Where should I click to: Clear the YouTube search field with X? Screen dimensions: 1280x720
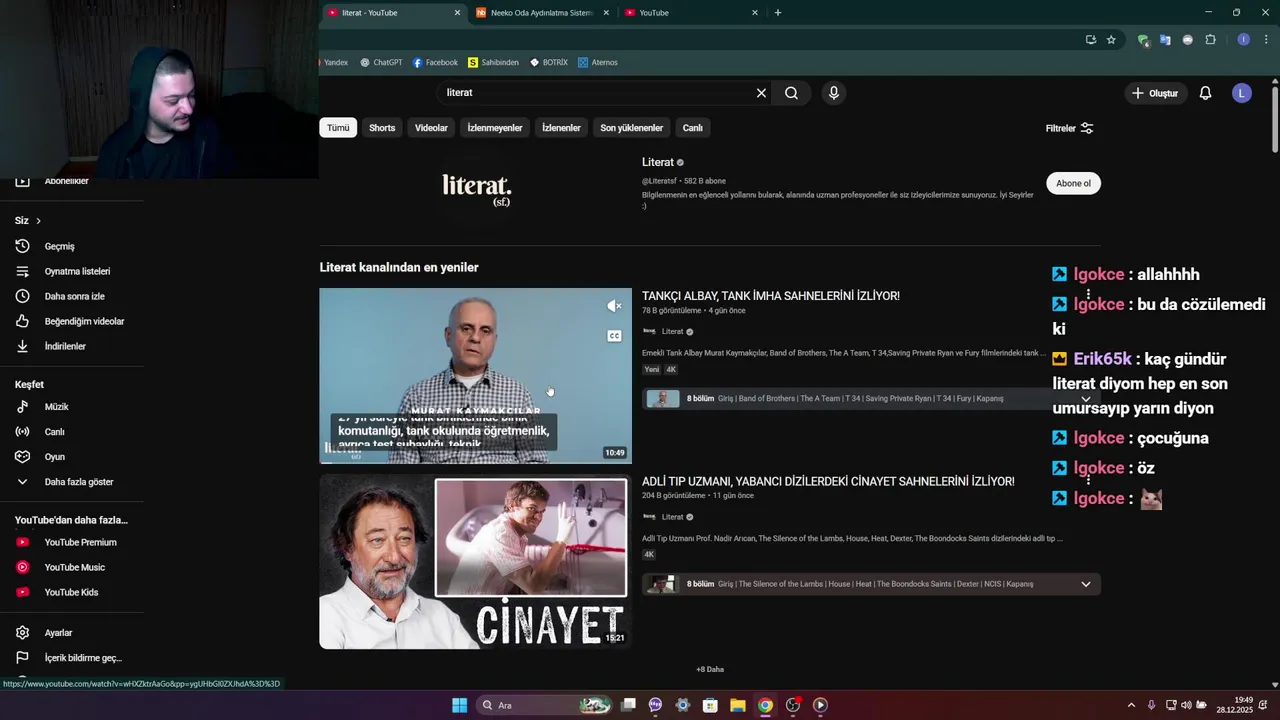point(761,93)
